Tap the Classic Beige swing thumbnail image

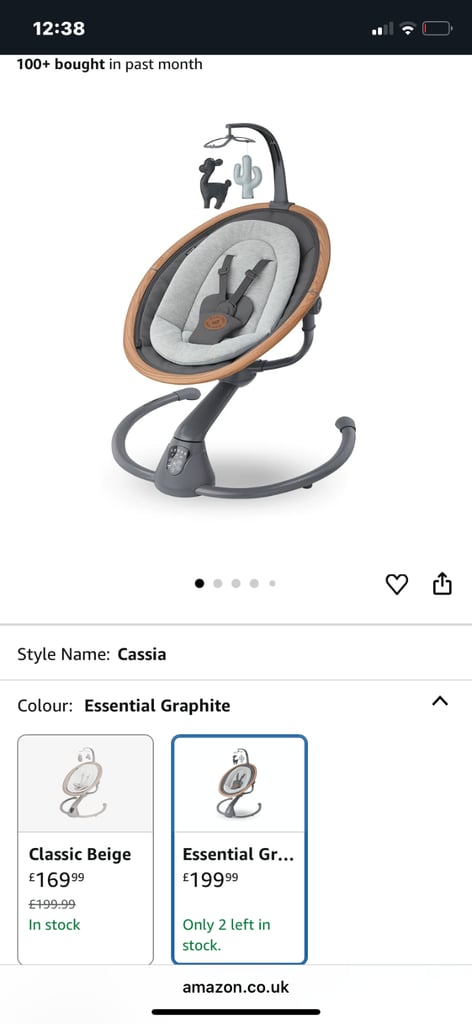(x=84, y=782)
